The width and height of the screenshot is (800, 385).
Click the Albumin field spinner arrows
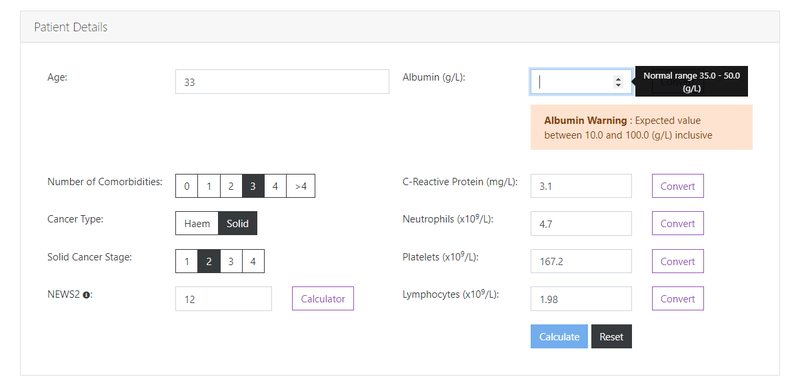point(618,82)
